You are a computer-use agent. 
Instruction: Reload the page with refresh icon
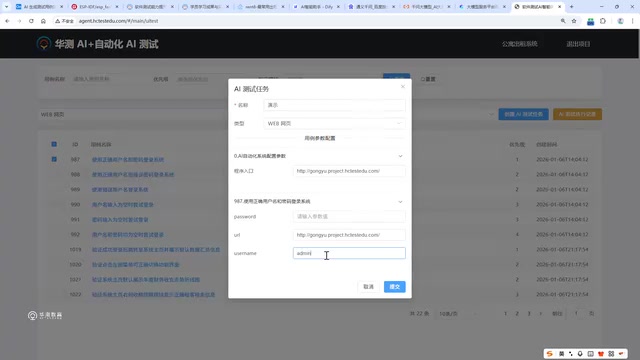[31, 21]
